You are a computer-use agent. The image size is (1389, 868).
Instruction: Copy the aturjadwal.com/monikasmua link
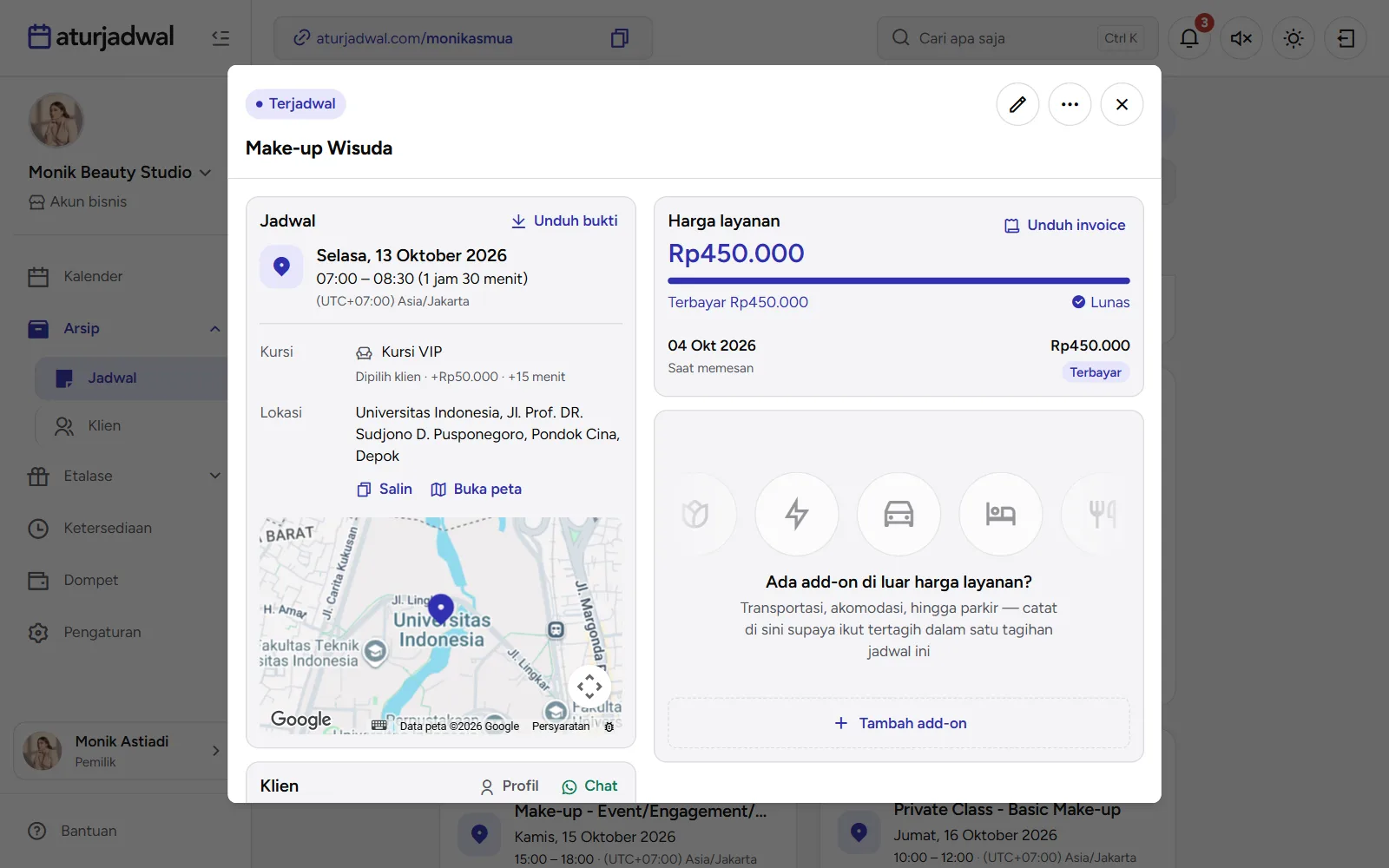click(620, 38)
